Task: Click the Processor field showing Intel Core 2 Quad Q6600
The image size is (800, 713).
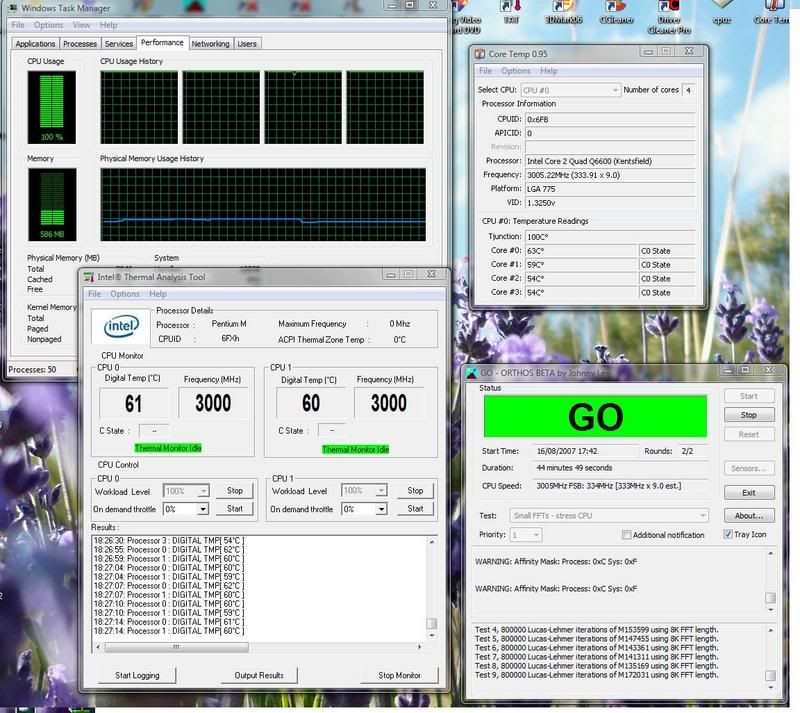Action: pyautogui.click(x=610, y=161)
